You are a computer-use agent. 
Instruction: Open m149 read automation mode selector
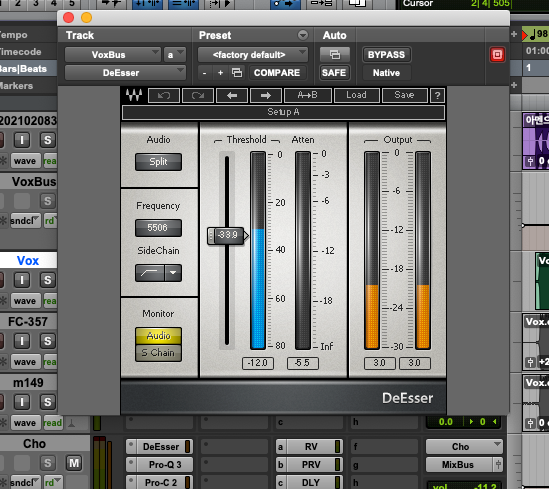(53, 423)
